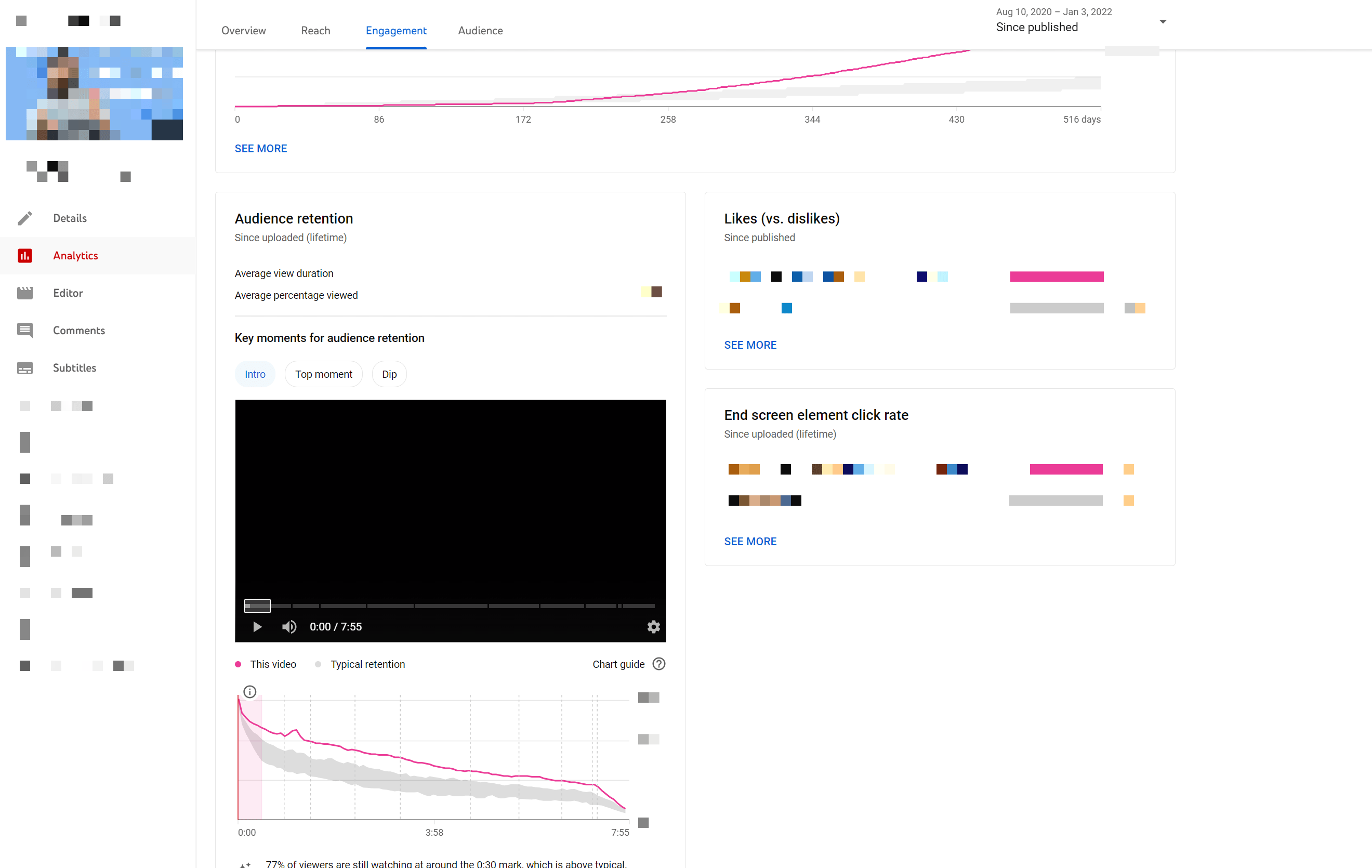Click SEE MORE under Likes vs dislikes

[x=750, y=344]
